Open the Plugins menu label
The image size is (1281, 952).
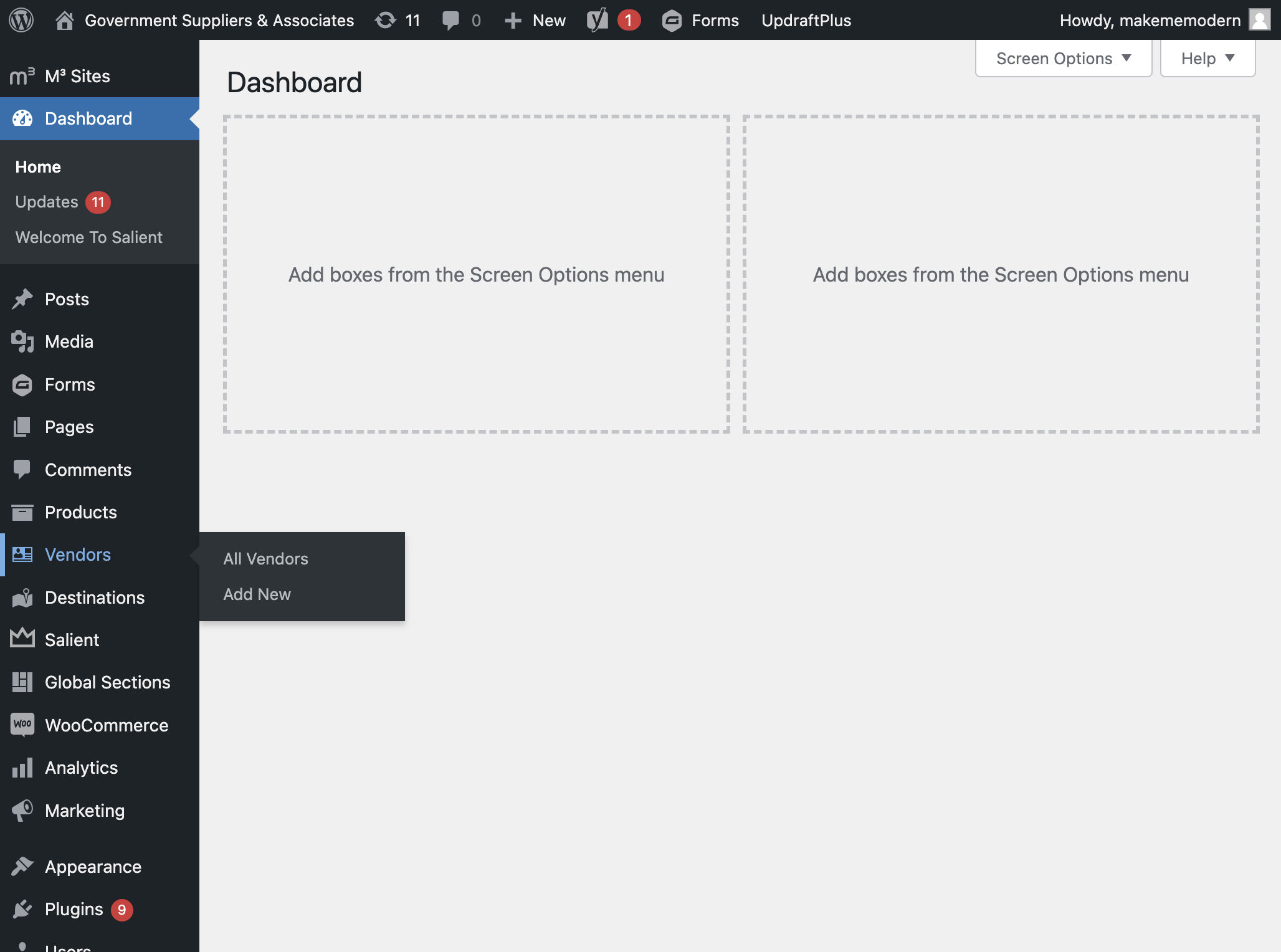[x=74, y=909]
